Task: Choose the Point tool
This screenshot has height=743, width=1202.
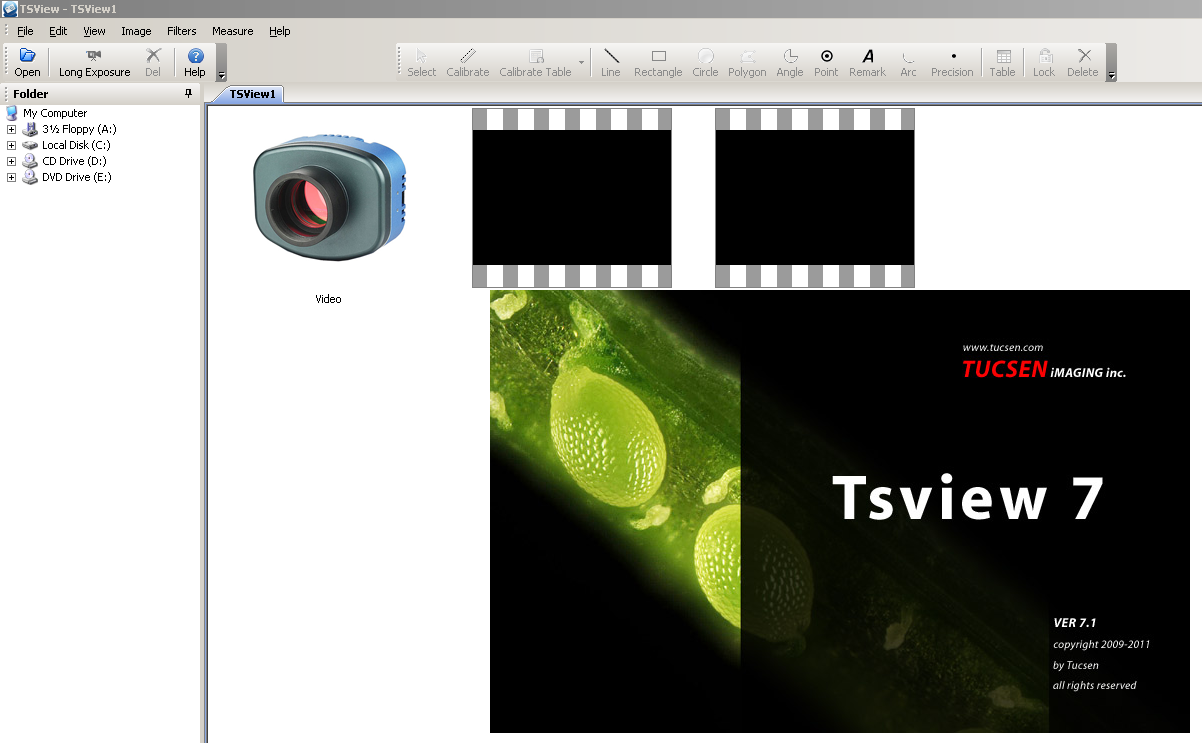Action: click(826, 63)
